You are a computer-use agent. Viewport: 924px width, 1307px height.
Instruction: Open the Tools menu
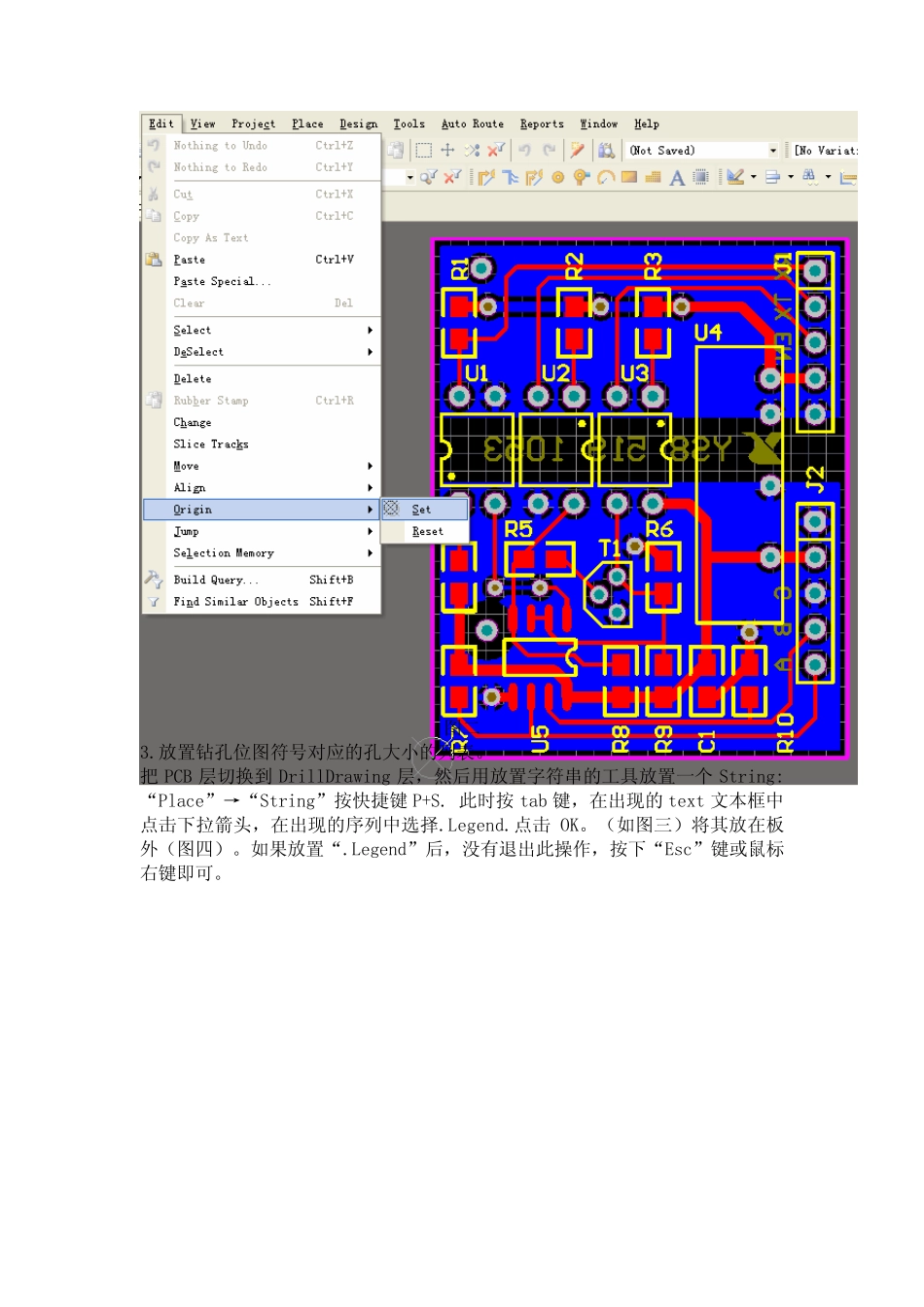click(409, 124)
